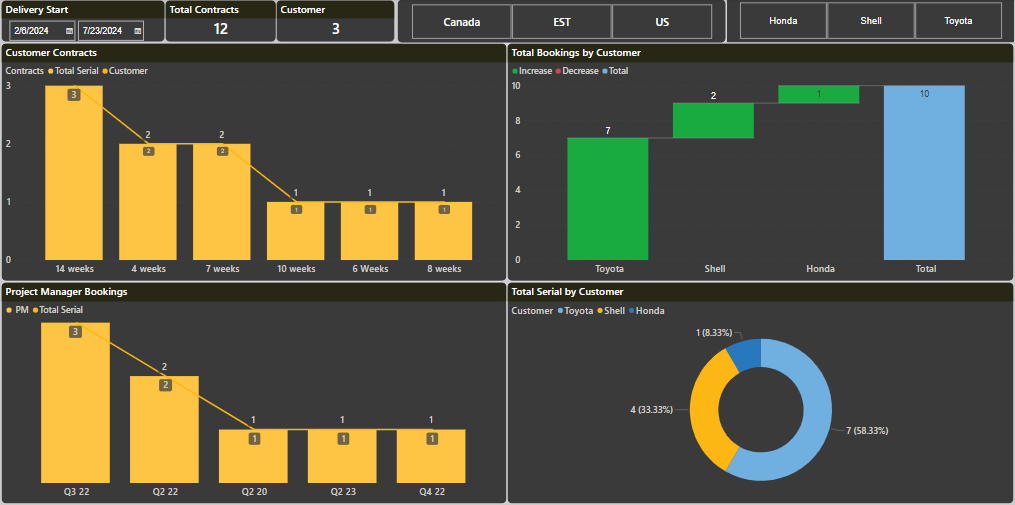Click Total Serial legend marker in Customer Contracts
This screenshot has width=1015, height=505.
click(x=50, y=71)
